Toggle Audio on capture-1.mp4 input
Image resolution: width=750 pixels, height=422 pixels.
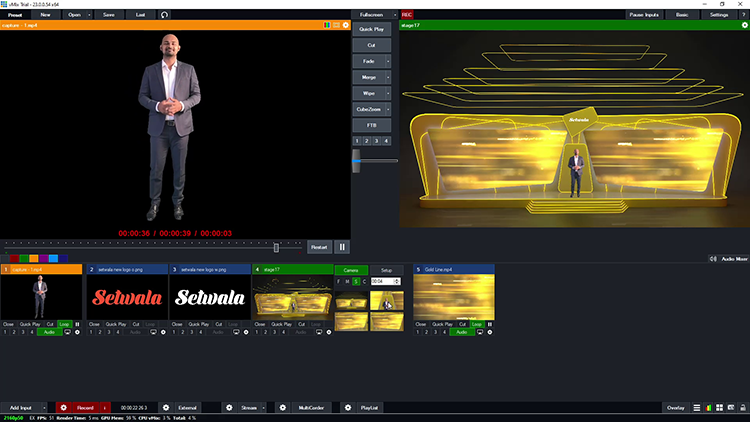[48, 332]
